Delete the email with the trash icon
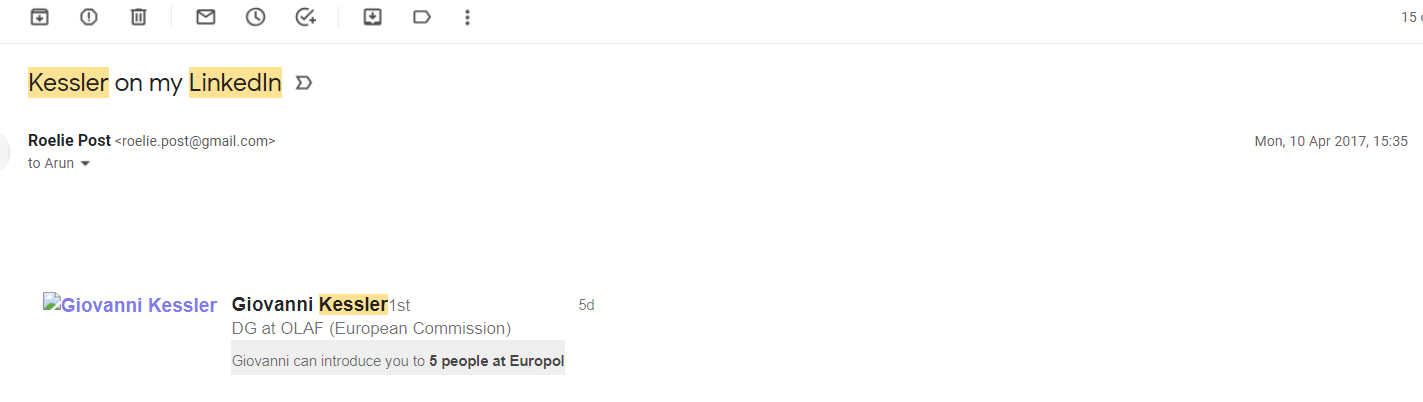 click(x=139, y=17)
